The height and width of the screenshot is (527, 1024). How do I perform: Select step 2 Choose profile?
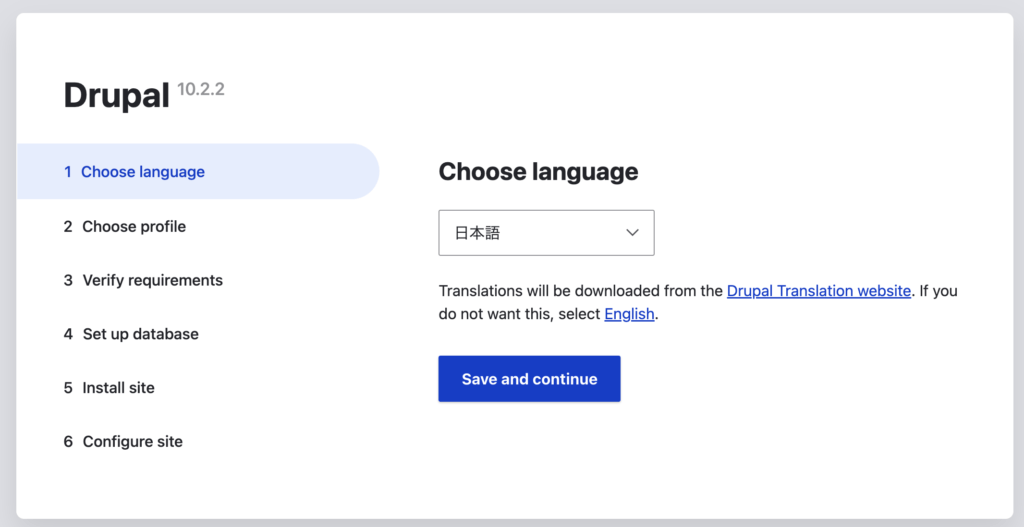pos(125,227)
